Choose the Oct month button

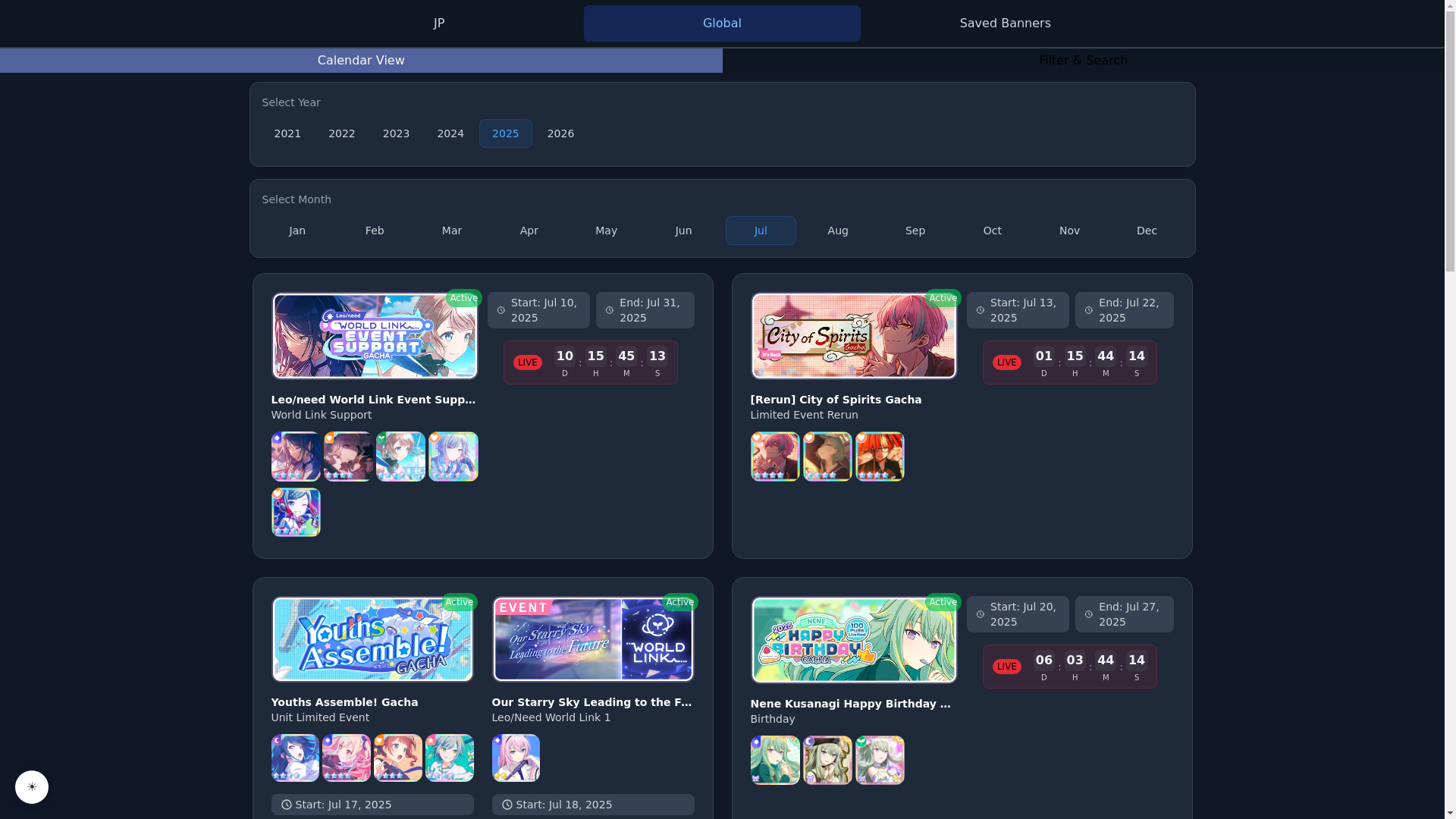[x=993, y=231]
